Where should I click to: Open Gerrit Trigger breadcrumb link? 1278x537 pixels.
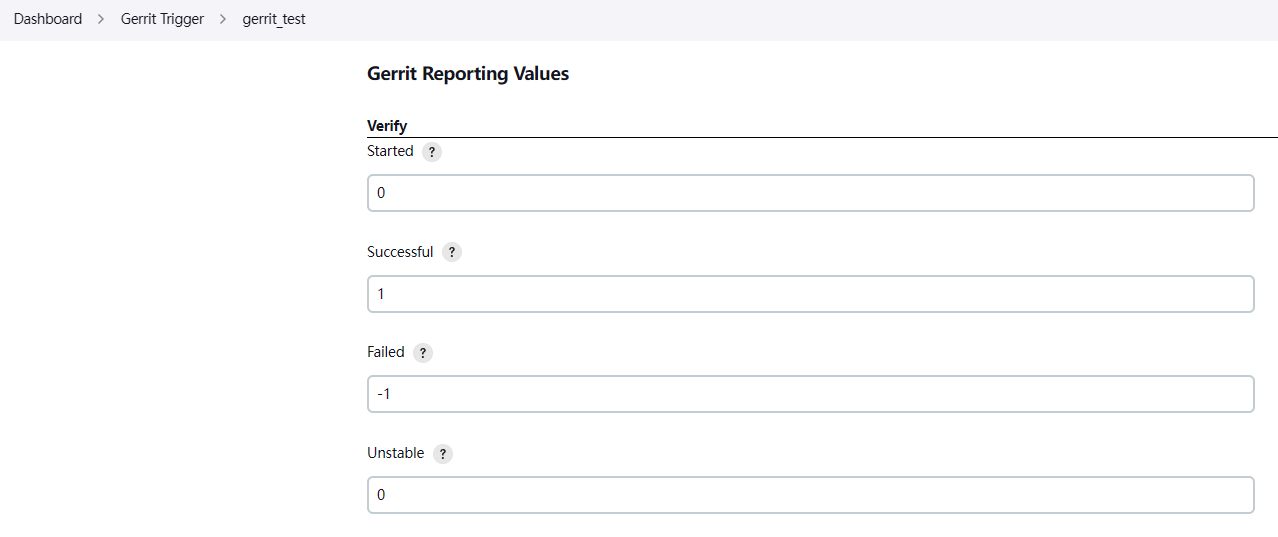pyautogui.click(x=162, y=19)
